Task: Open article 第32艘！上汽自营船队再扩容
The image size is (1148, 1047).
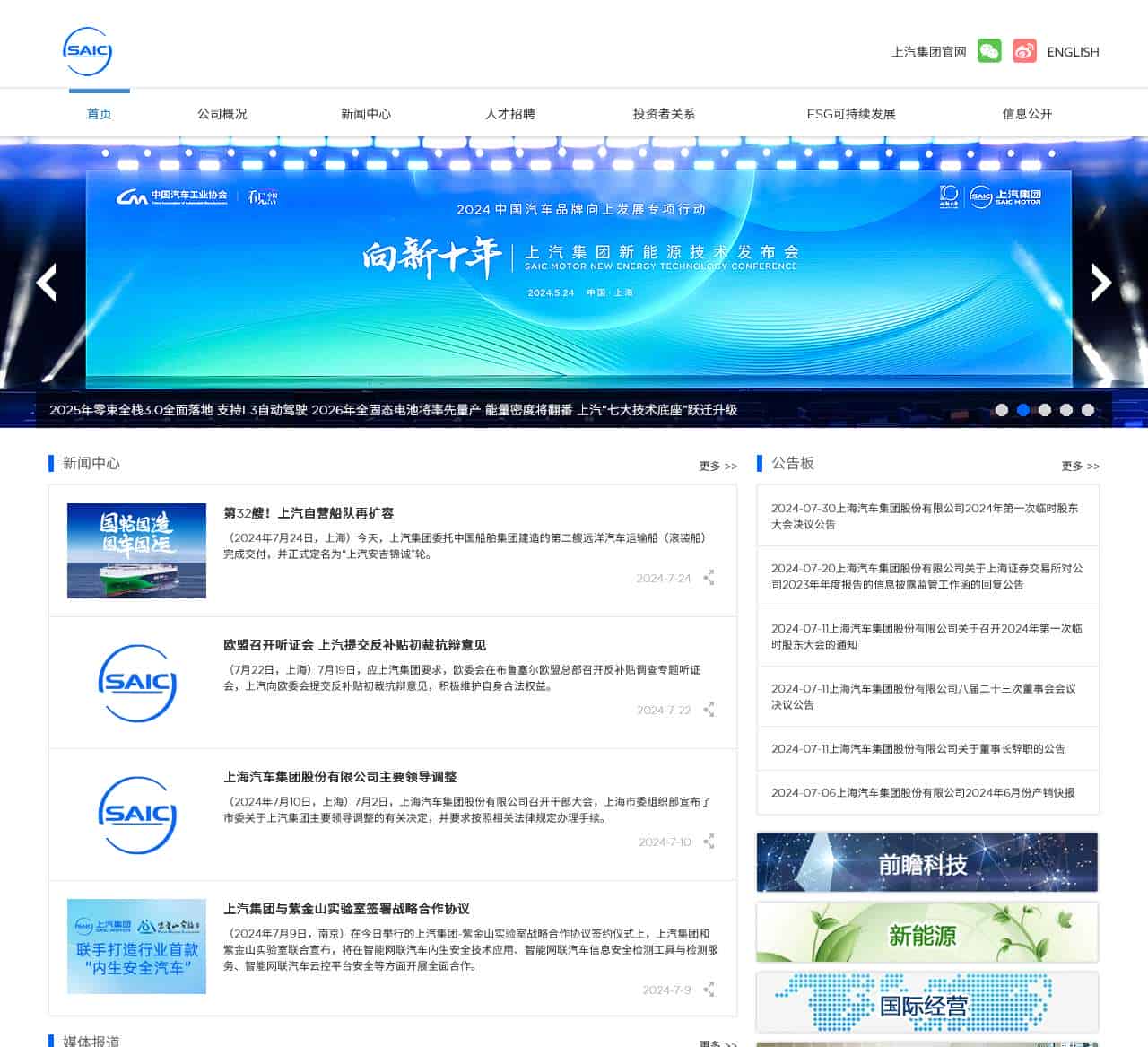Action: (x=309, y=513)
